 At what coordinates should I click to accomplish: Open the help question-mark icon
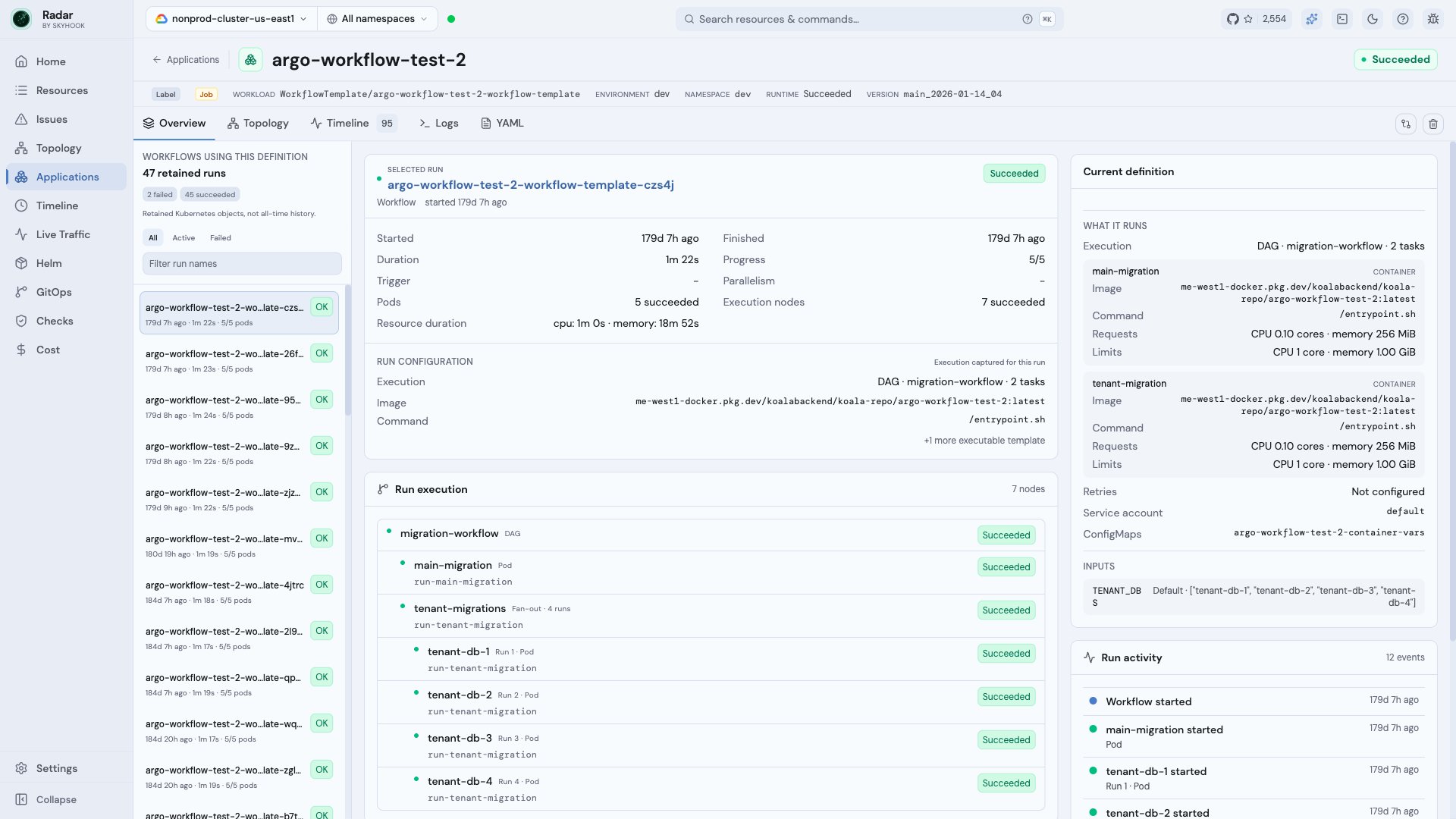[x=1403, y=19]
